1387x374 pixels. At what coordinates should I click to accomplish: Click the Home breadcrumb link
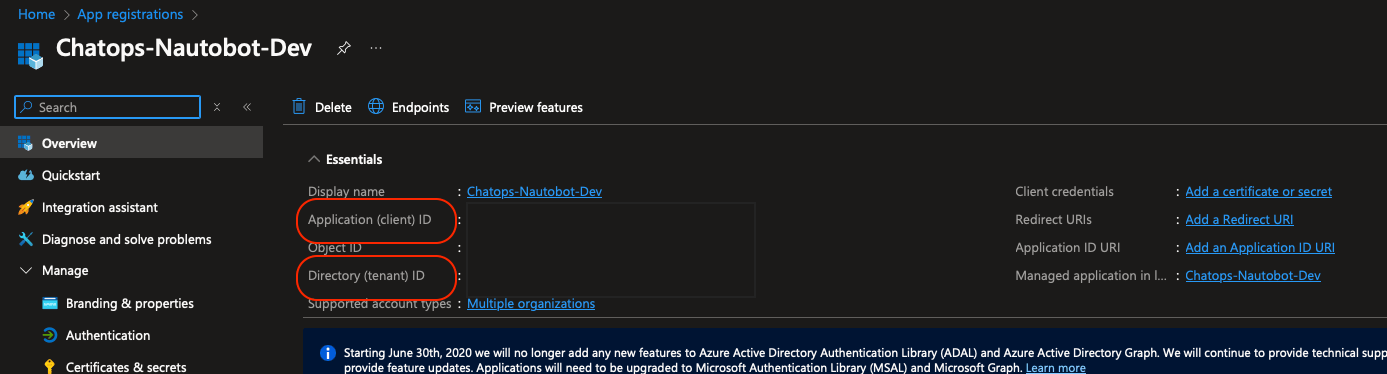pos(36,15)
